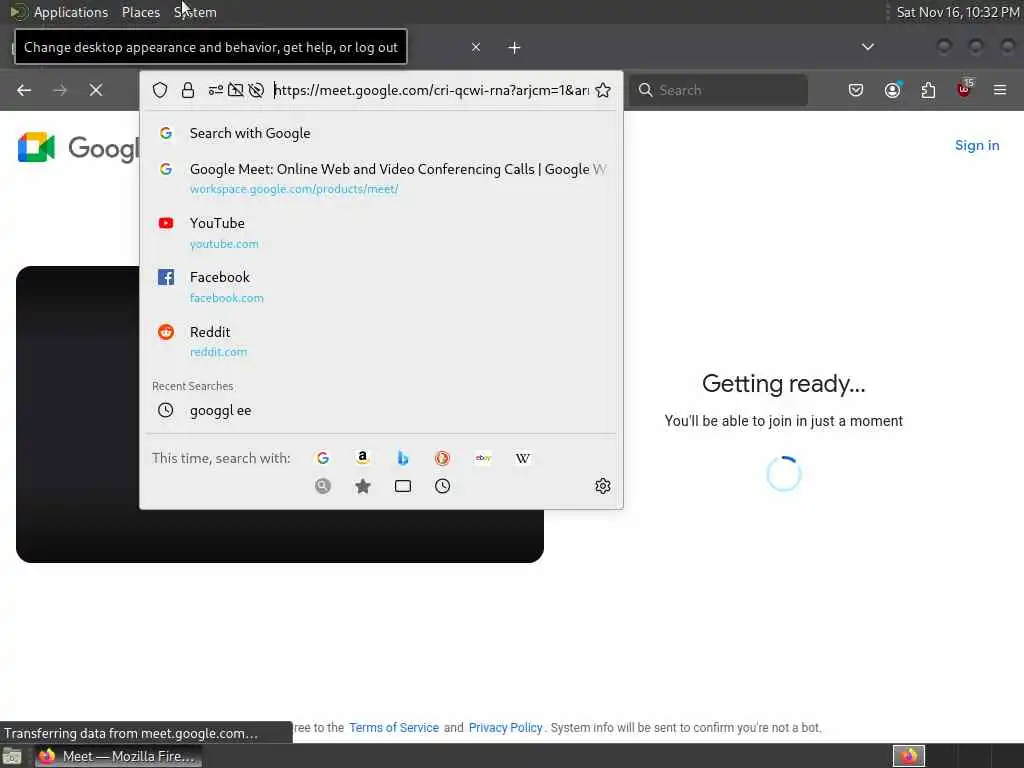Open a new tab
1024x768 pixels.
[x=515, y=48]
